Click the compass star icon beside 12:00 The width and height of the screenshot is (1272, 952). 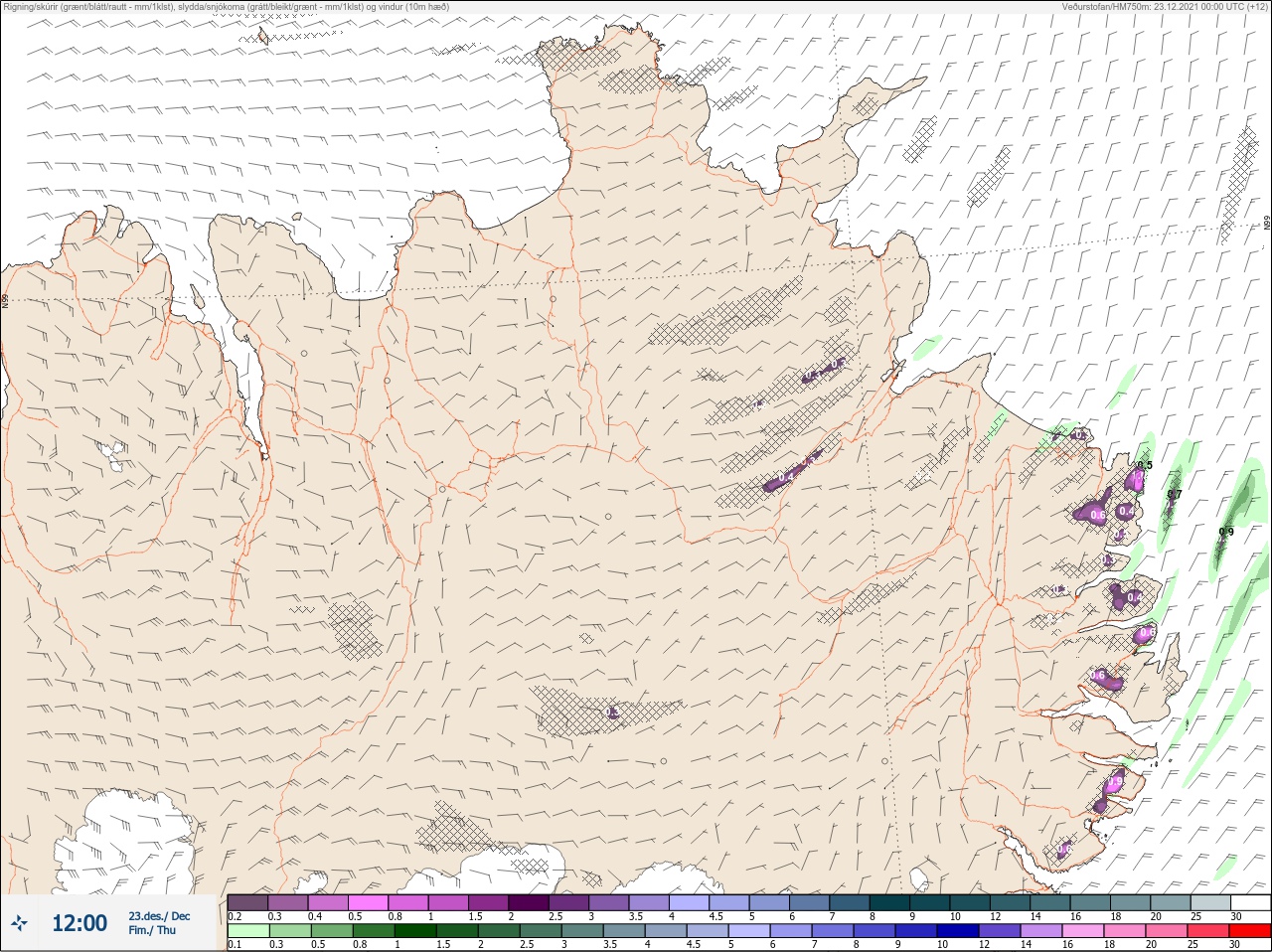click(19, 923)
